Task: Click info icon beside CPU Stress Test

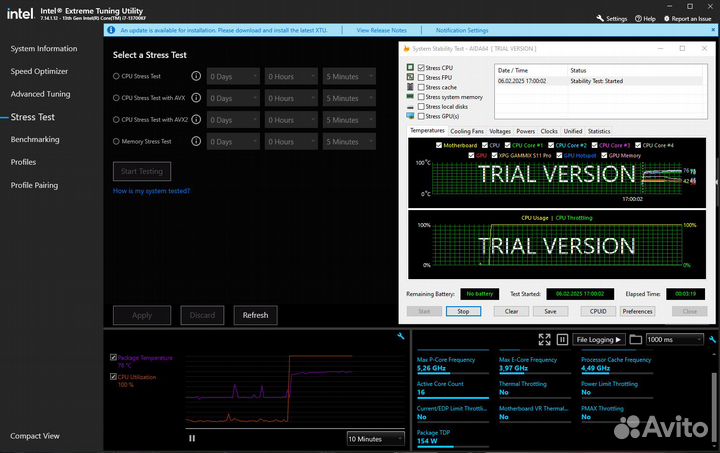Action: [196, 76]
